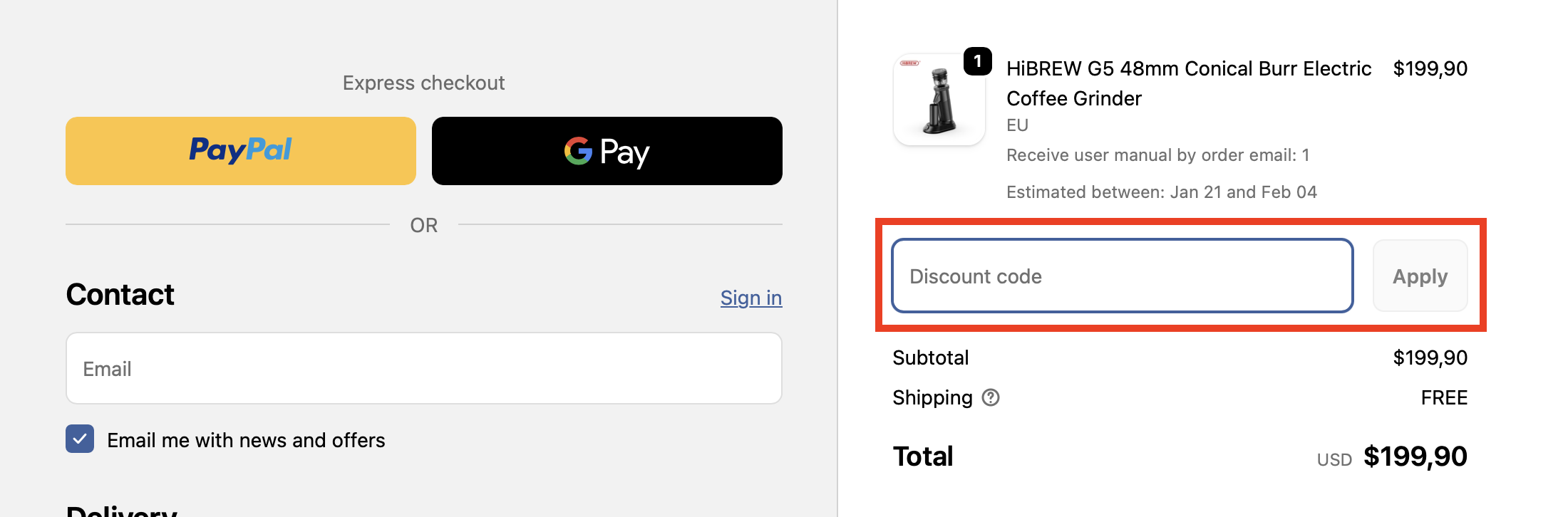Viewport: 1568px width, 517px height.
Task: Click the Subtotal label
Action: point(930,357)
